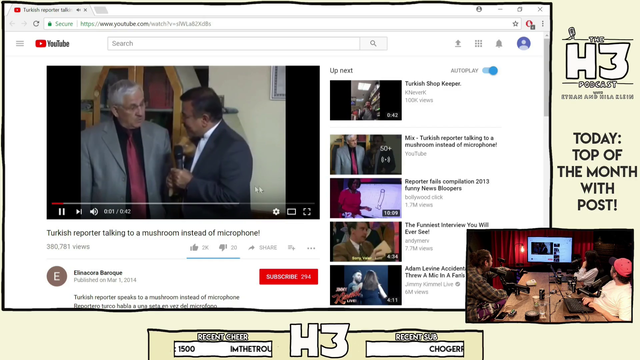Viewport: 640px width, 360px height.
Task: Open the account avatar menu
Action: (523, 43)
